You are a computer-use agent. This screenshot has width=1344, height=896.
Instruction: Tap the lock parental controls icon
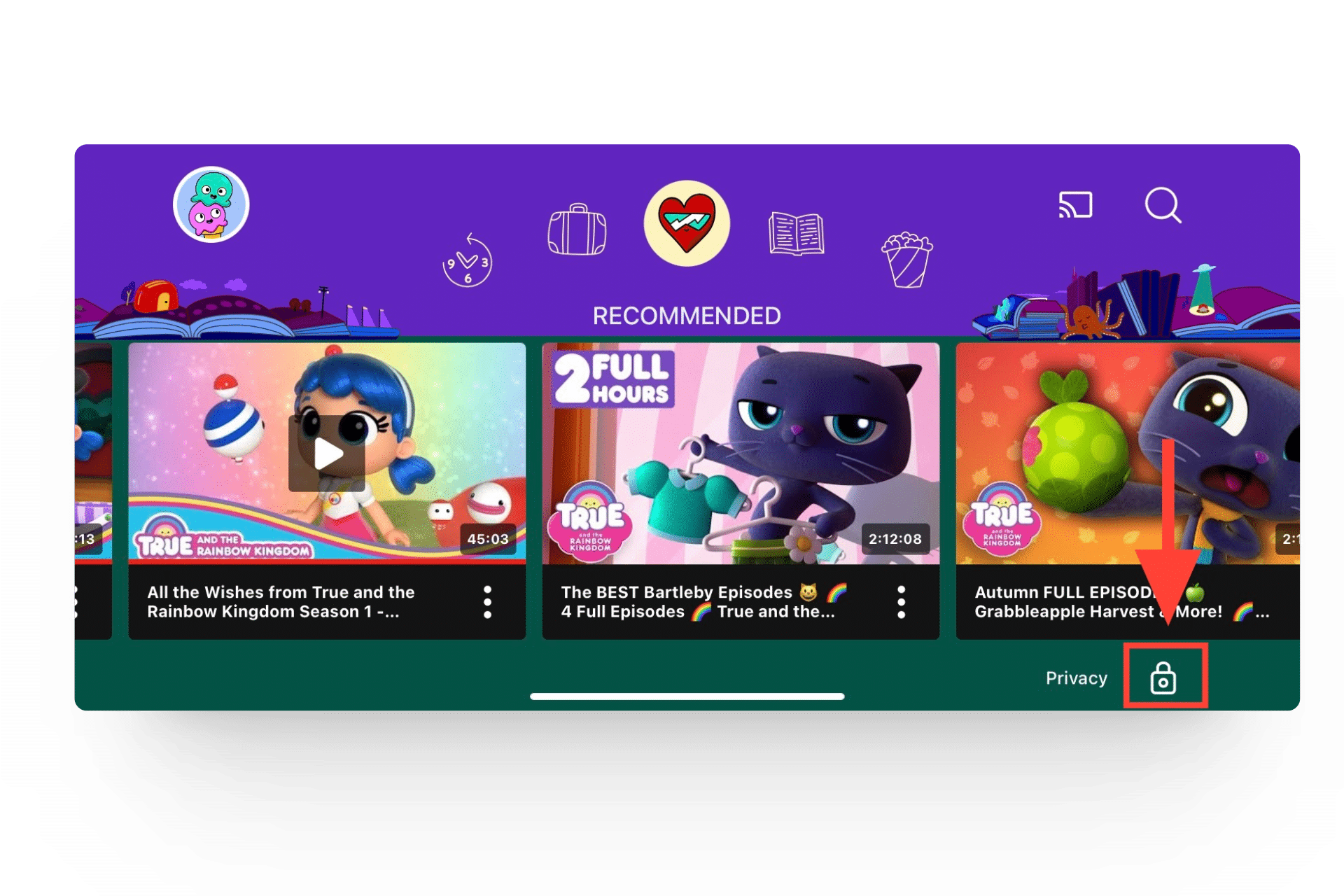(x=1163, y=678)
